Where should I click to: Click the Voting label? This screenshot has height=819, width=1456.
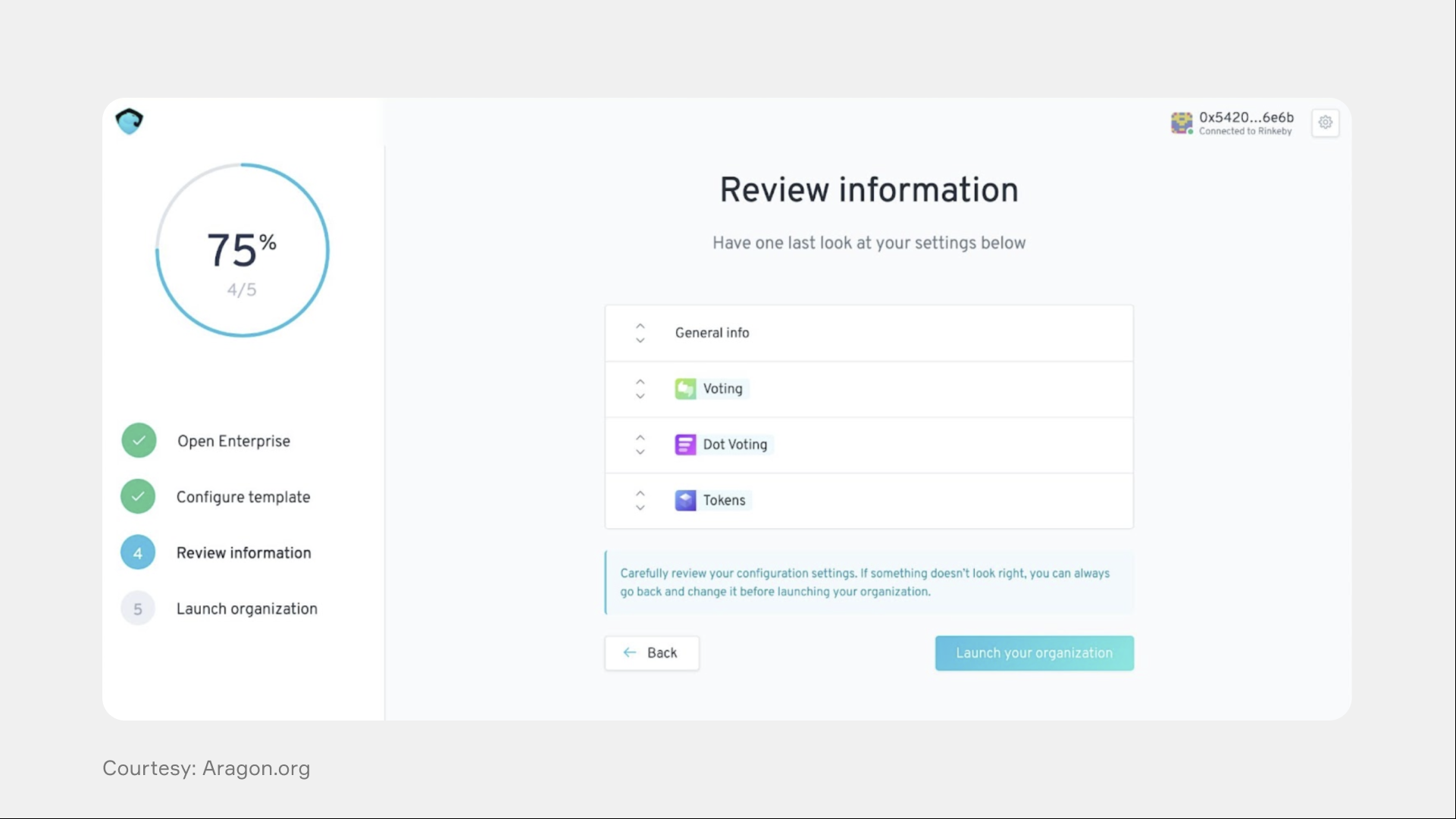[722, 389]
